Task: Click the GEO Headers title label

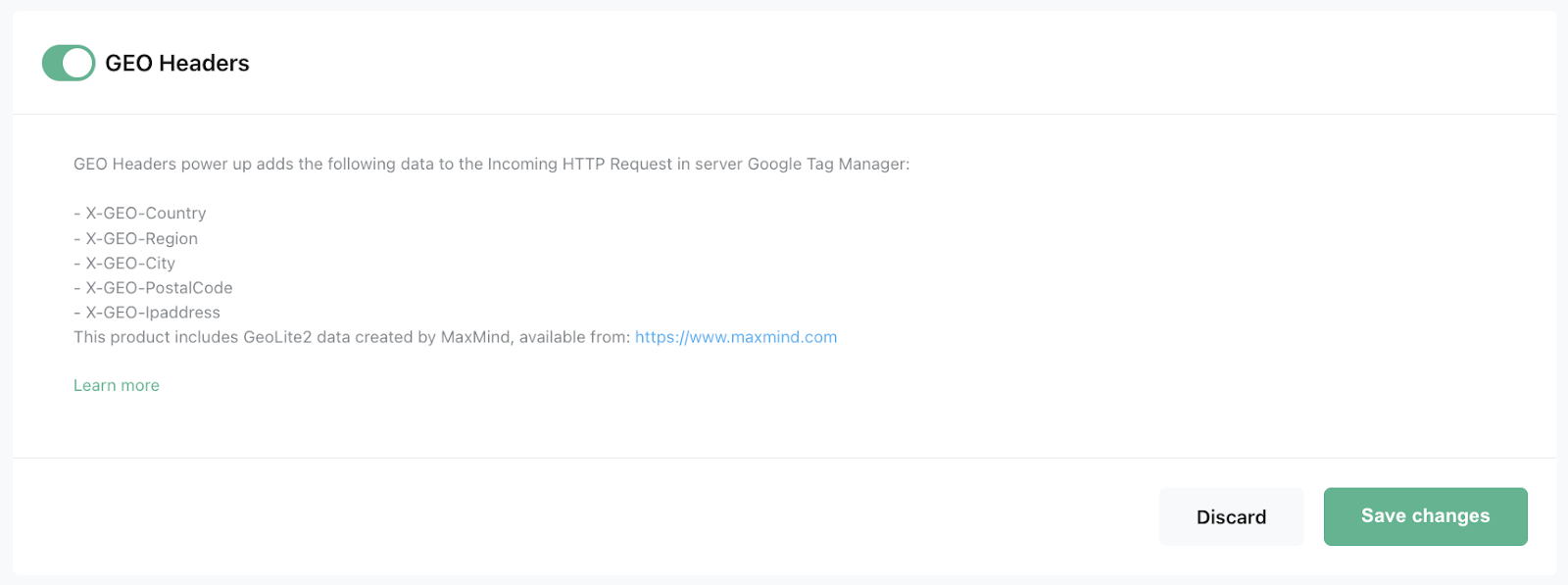Action: (177, 63)
